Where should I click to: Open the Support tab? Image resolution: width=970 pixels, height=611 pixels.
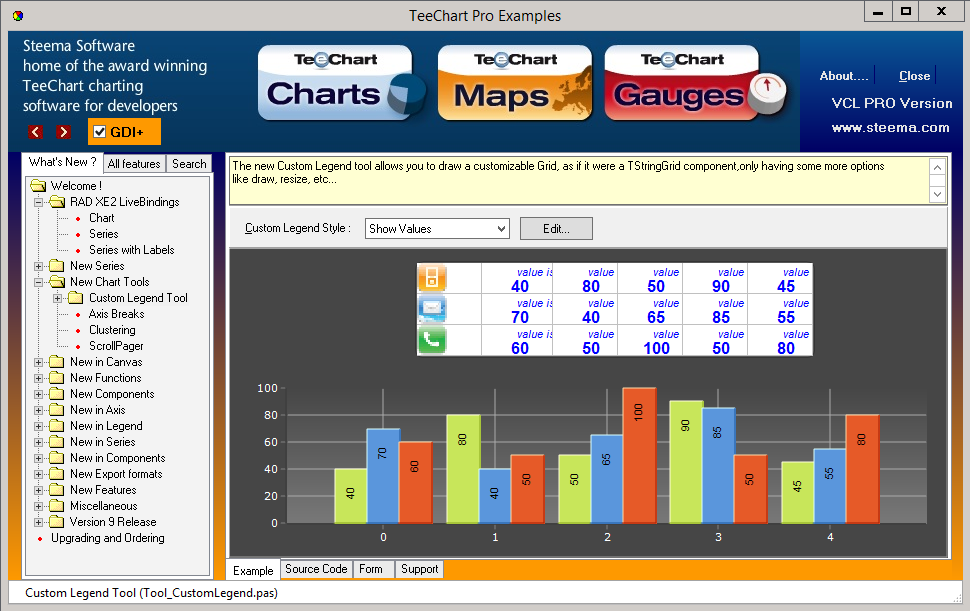pos(419,569)
